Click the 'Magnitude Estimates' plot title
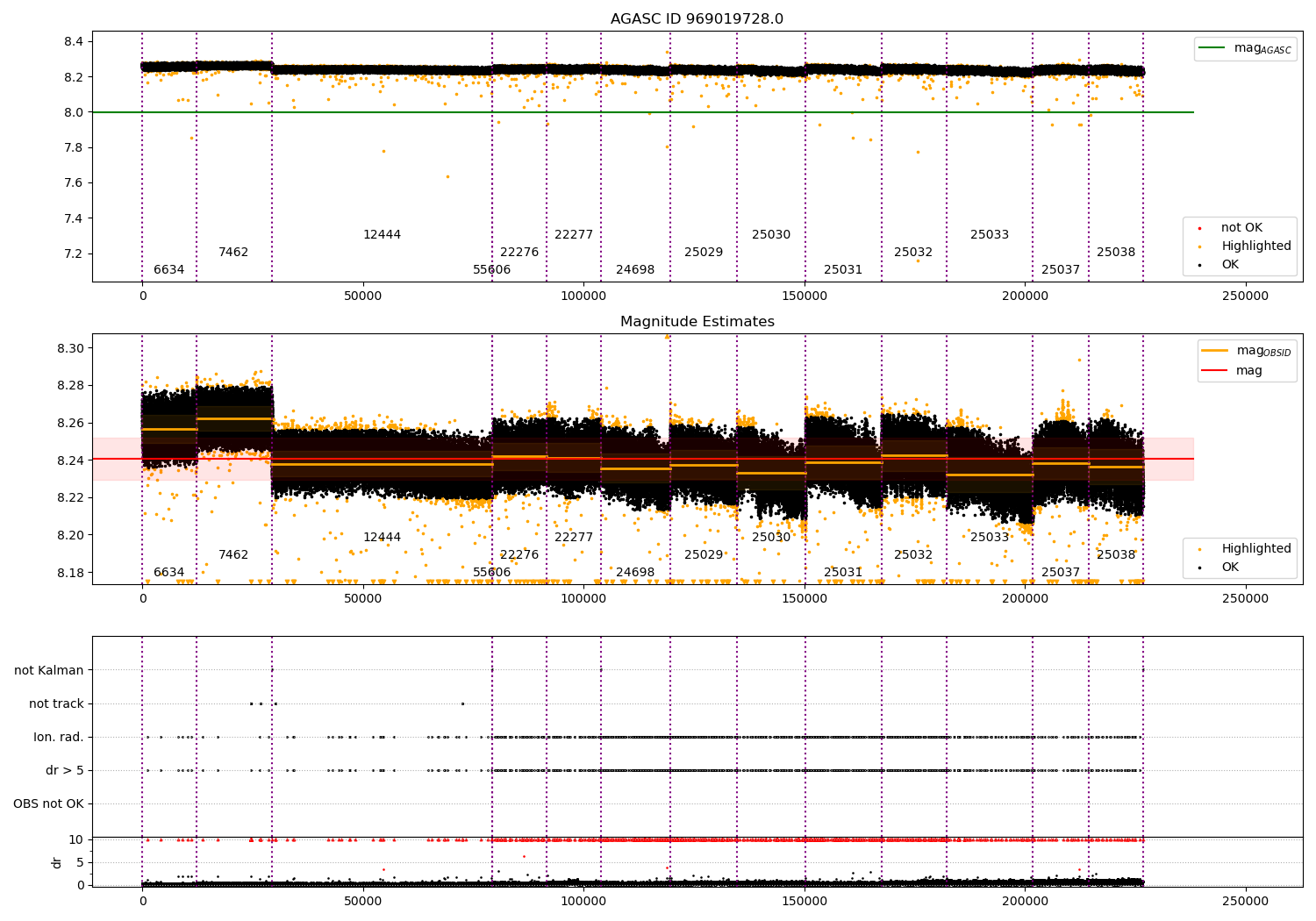The image size is (1316, 921). pyautogui.click(x=697, y=322)
